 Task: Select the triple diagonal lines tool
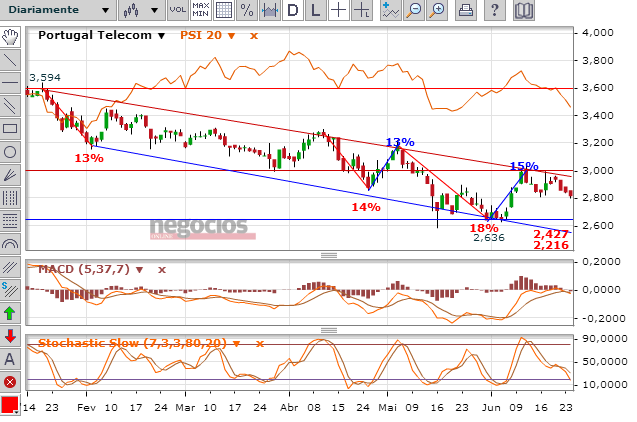tap(10, 267)
